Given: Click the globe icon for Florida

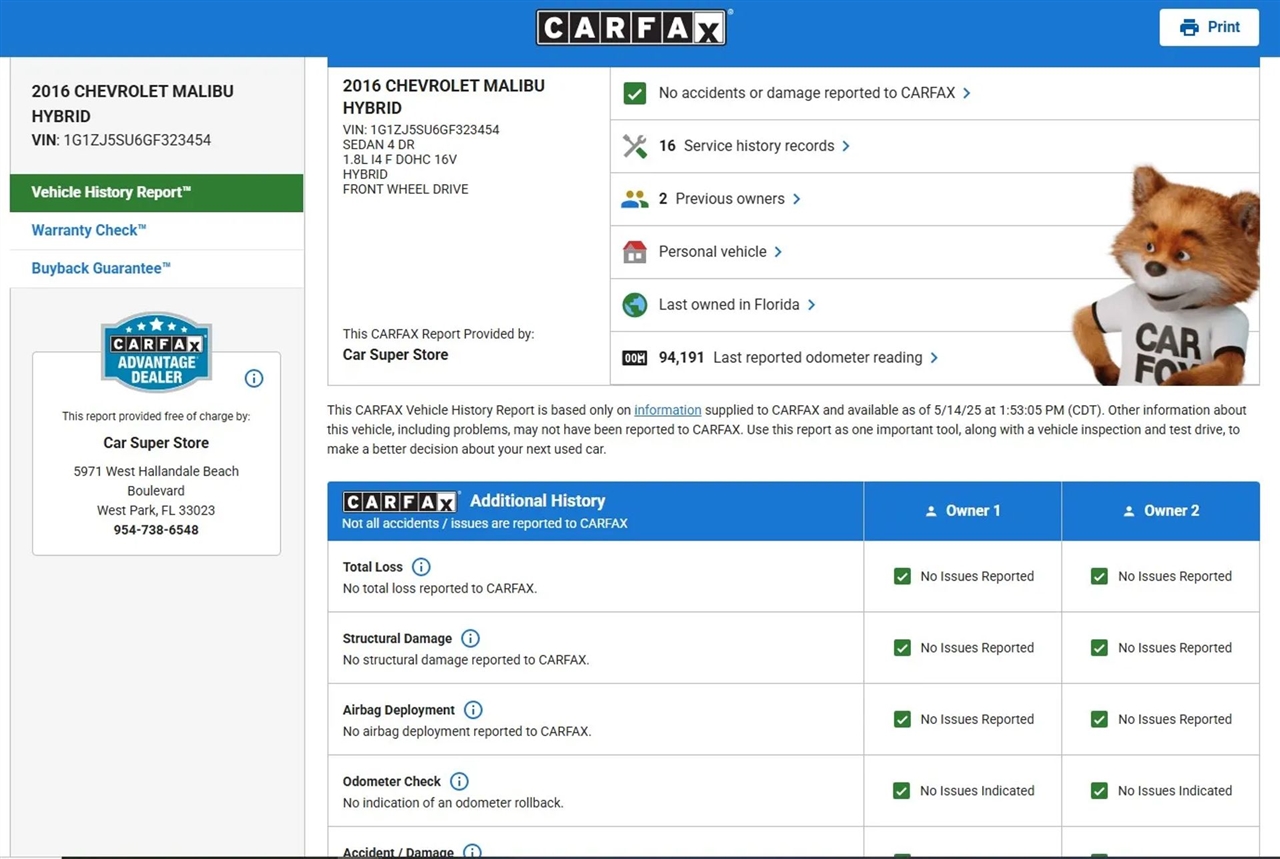Looking at the screenshot, I should click(x=634, y=305).
